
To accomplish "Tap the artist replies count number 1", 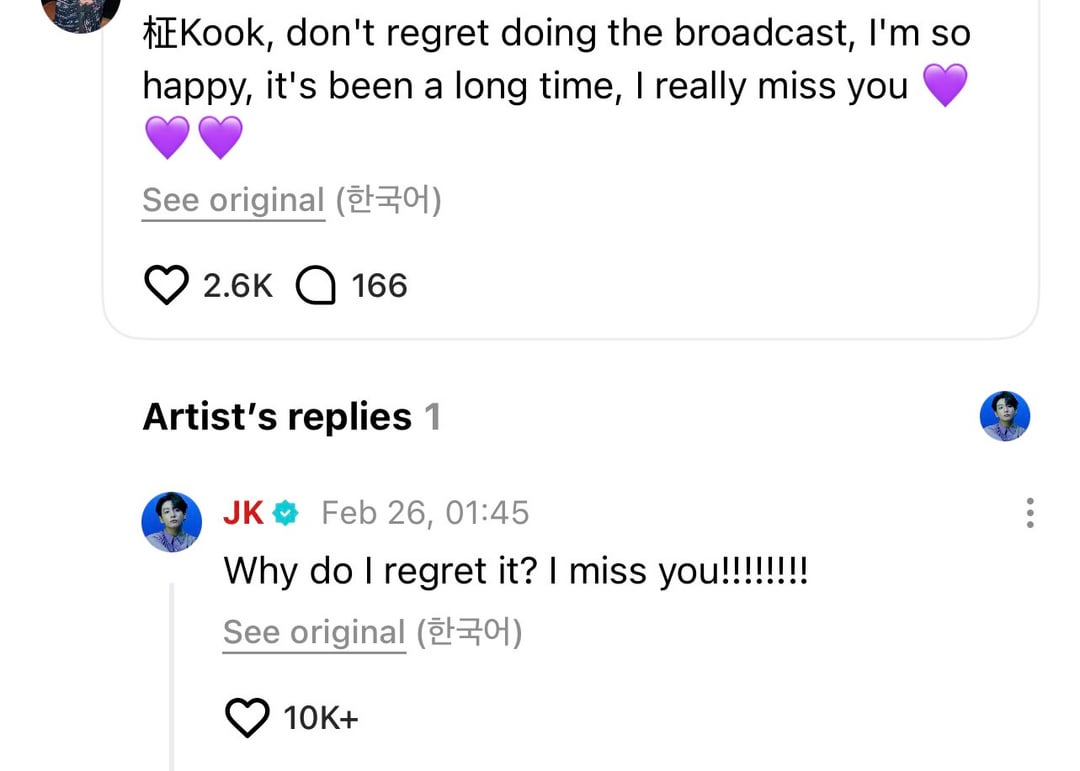I will [432, 417].
